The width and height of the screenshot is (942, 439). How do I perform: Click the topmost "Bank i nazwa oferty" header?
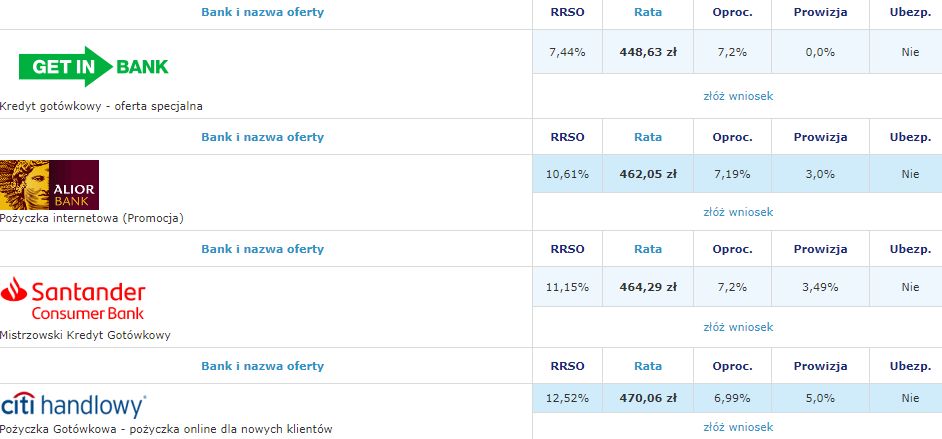[262, 13]
